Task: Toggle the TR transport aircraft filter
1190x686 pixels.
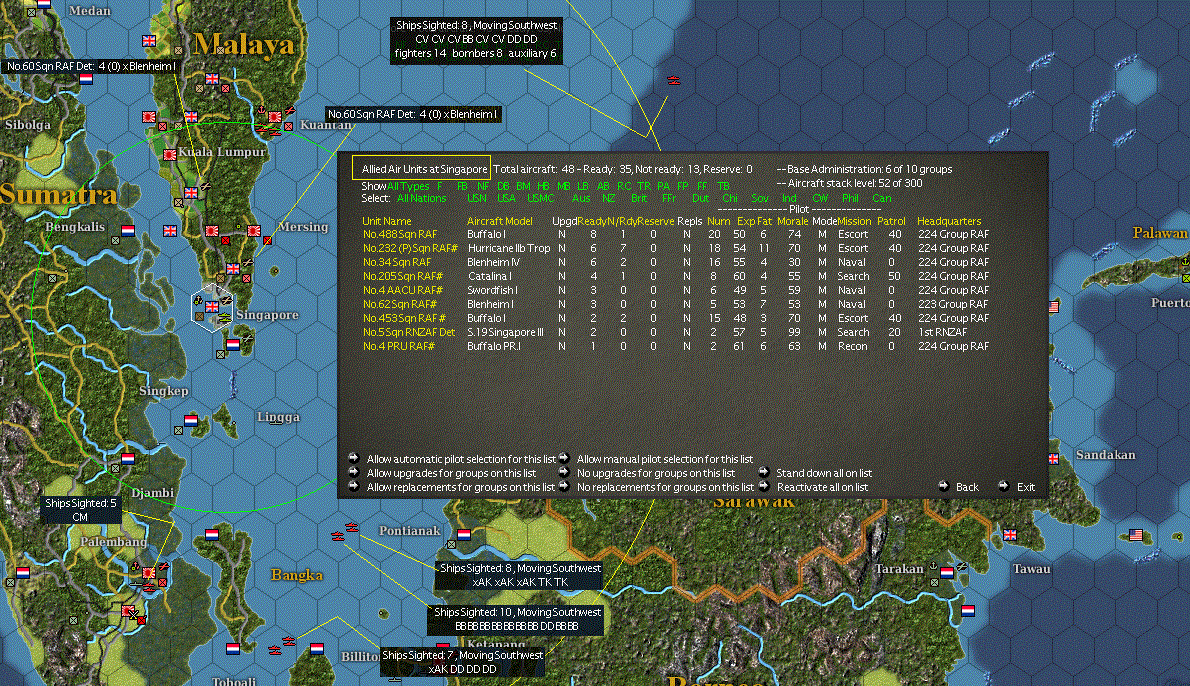Action: (644, 186)
